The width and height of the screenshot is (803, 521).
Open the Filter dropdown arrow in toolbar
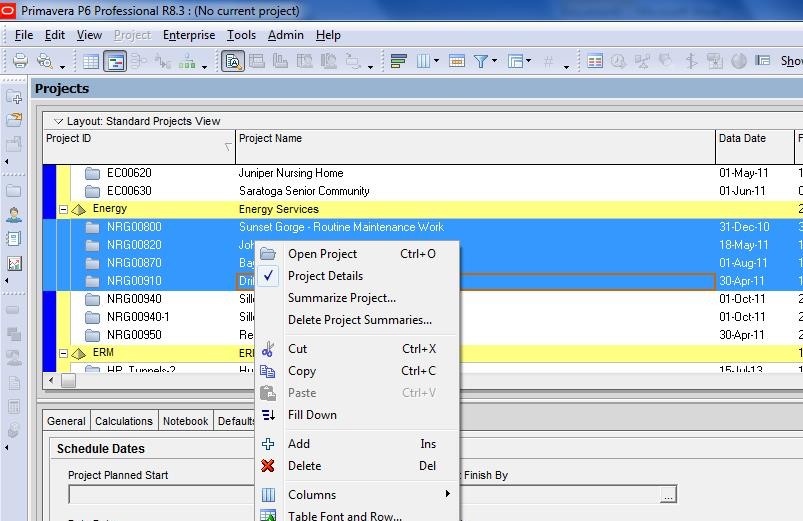tap(495, 61)
